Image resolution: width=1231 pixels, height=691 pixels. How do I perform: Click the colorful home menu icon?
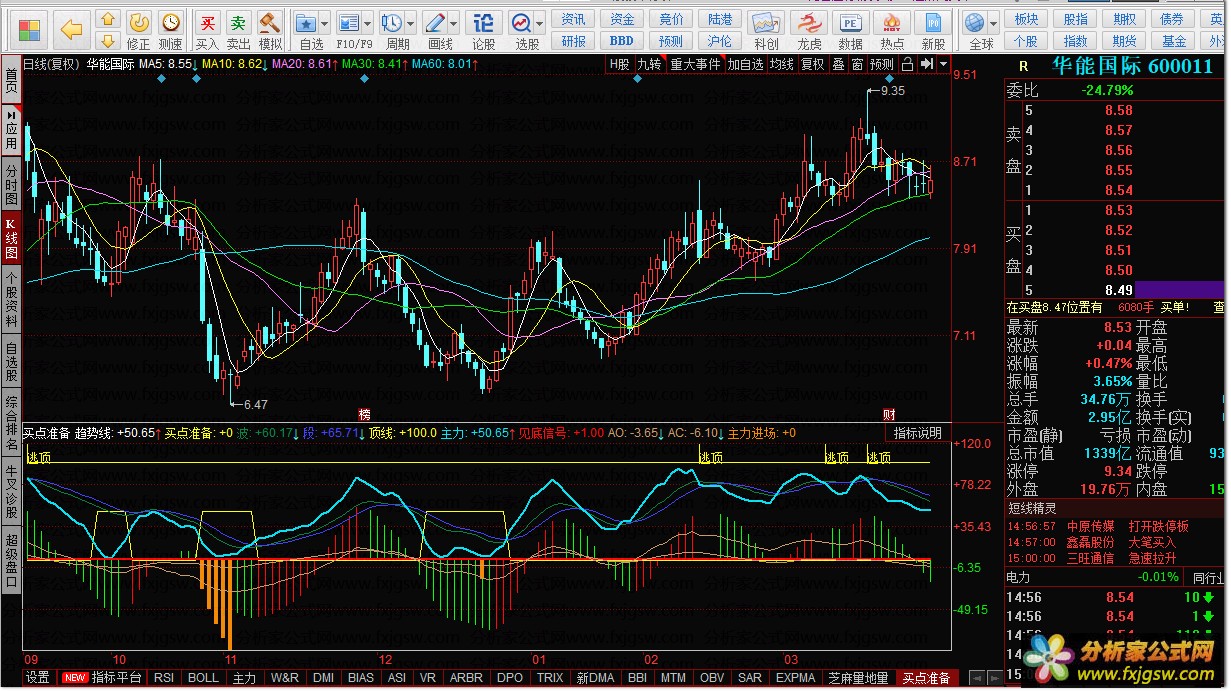31,29
